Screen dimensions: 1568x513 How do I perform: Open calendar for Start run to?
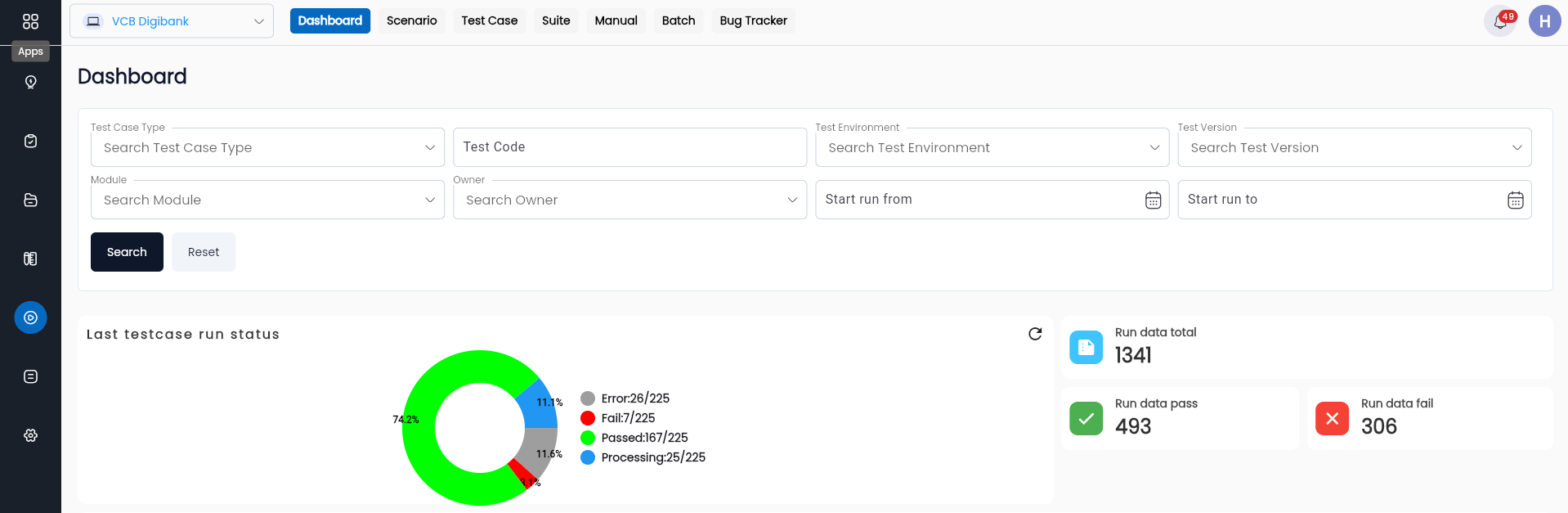coord(1515,200)
